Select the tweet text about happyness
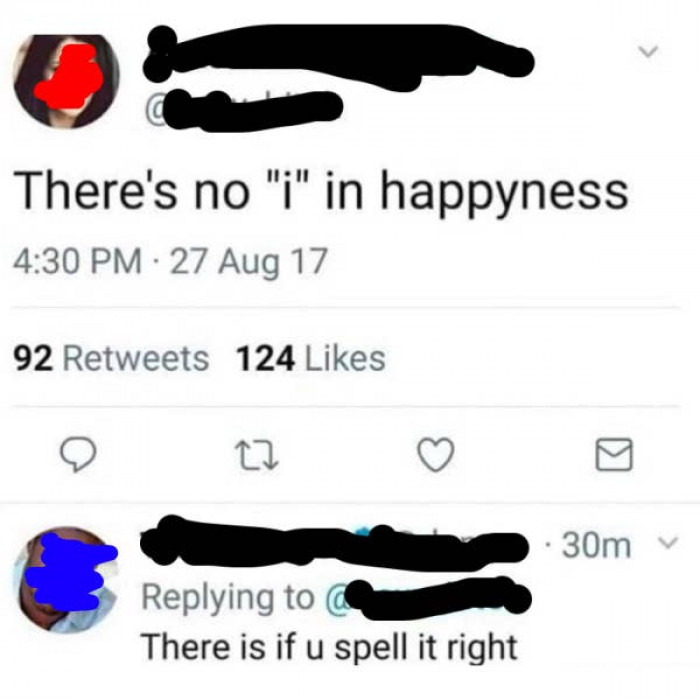This screenshot has width=700, height=700. [321, 192]
